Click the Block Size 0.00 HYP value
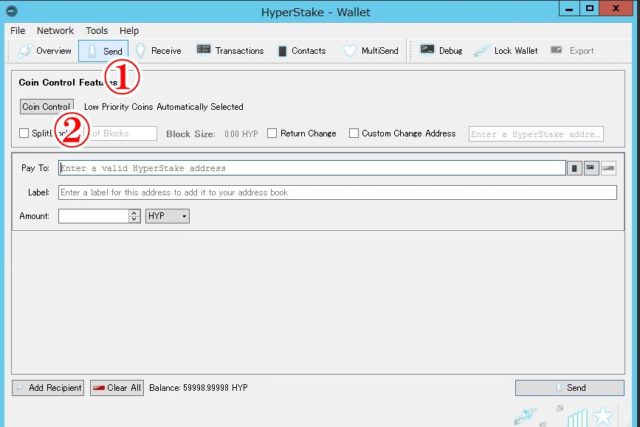 pyautogui.click(x=241, y=134)
